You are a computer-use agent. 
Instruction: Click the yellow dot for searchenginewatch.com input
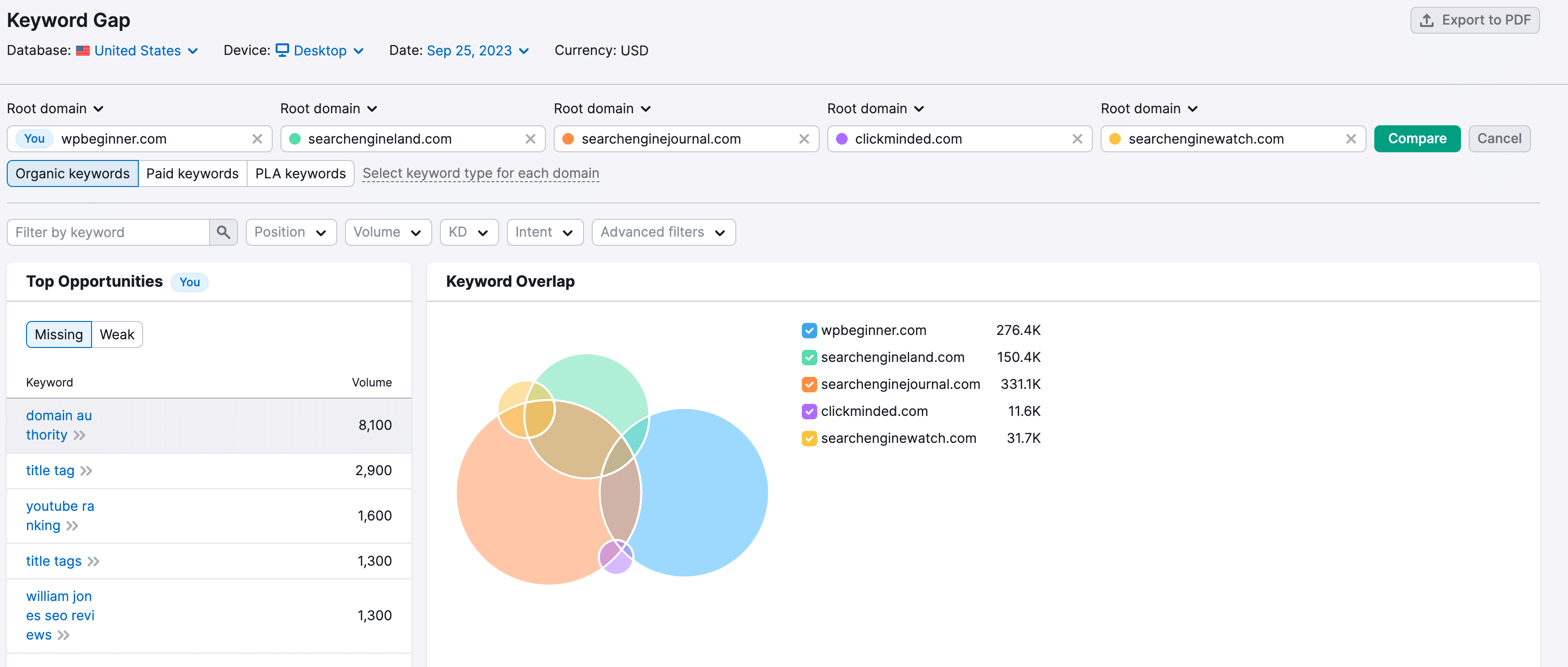1115,139
